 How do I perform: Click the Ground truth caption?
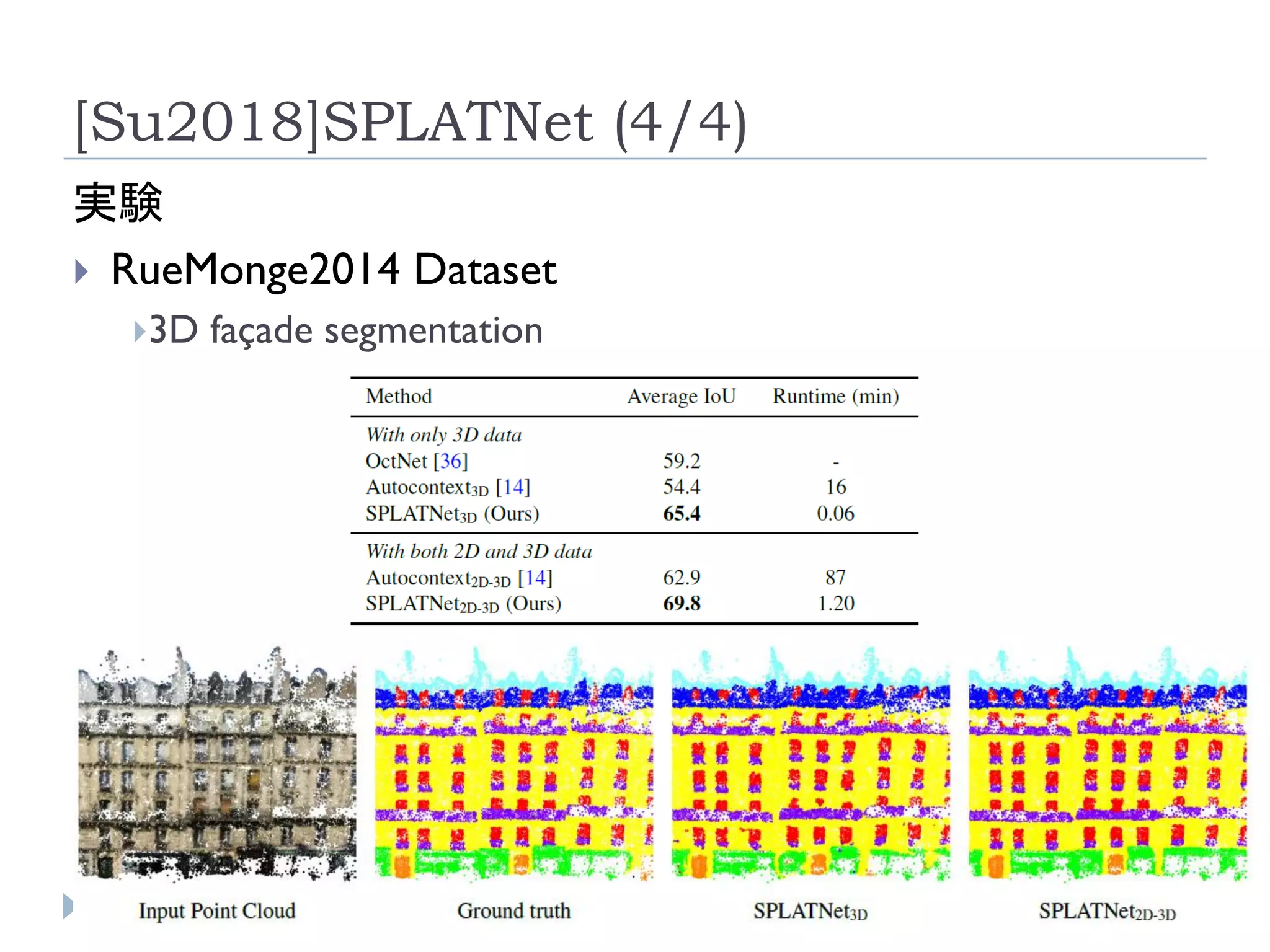[x=513, y=910]
